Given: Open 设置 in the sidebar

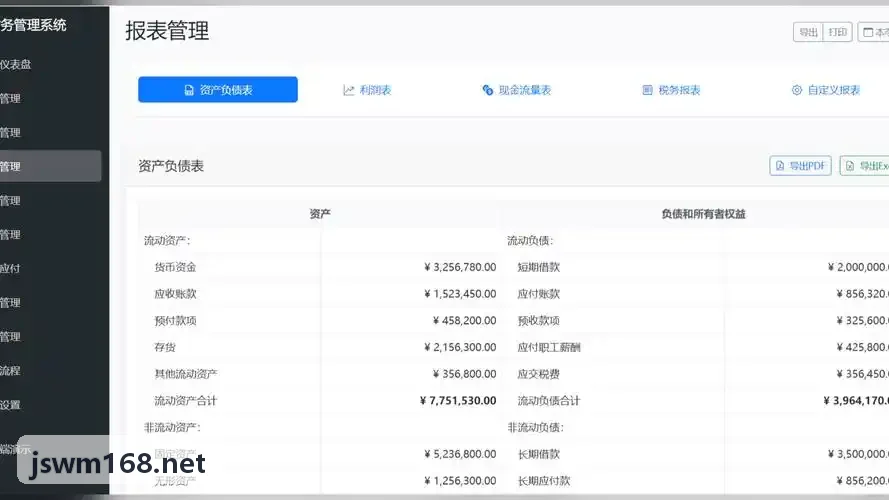Looking at the screenshot, I should click(10, 405).
